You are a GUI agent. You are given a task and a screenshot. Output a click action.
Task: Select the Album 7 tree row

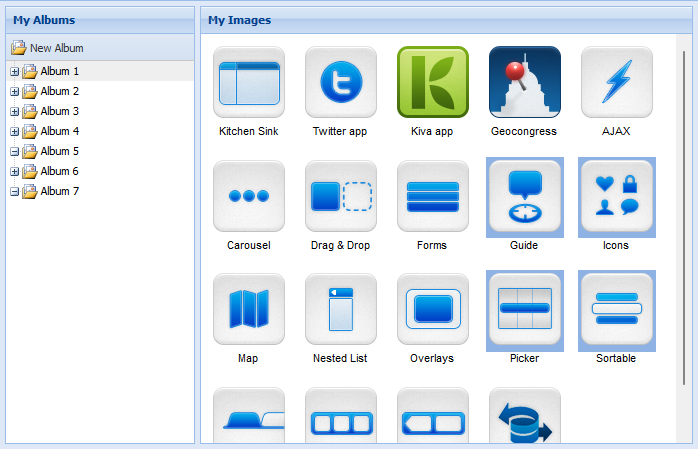click(100, 191)
